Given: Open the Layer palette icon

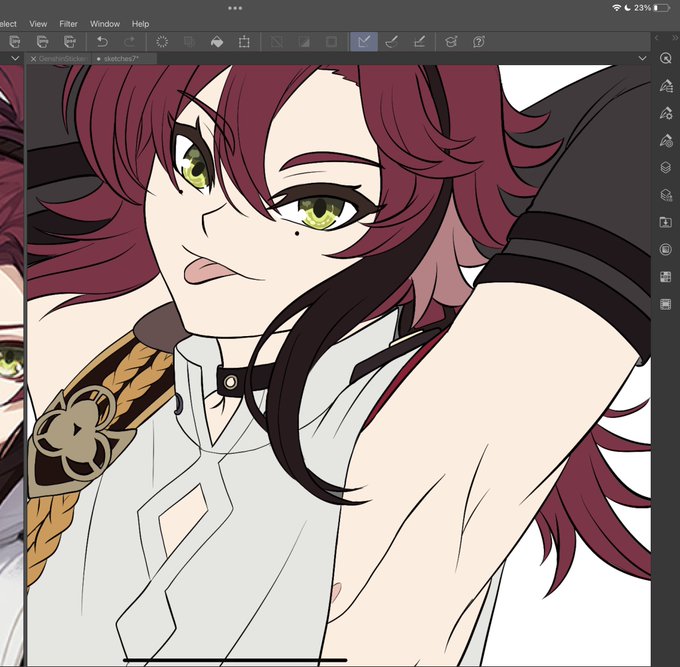Looking at the screenshot, I should coord(665,167).
